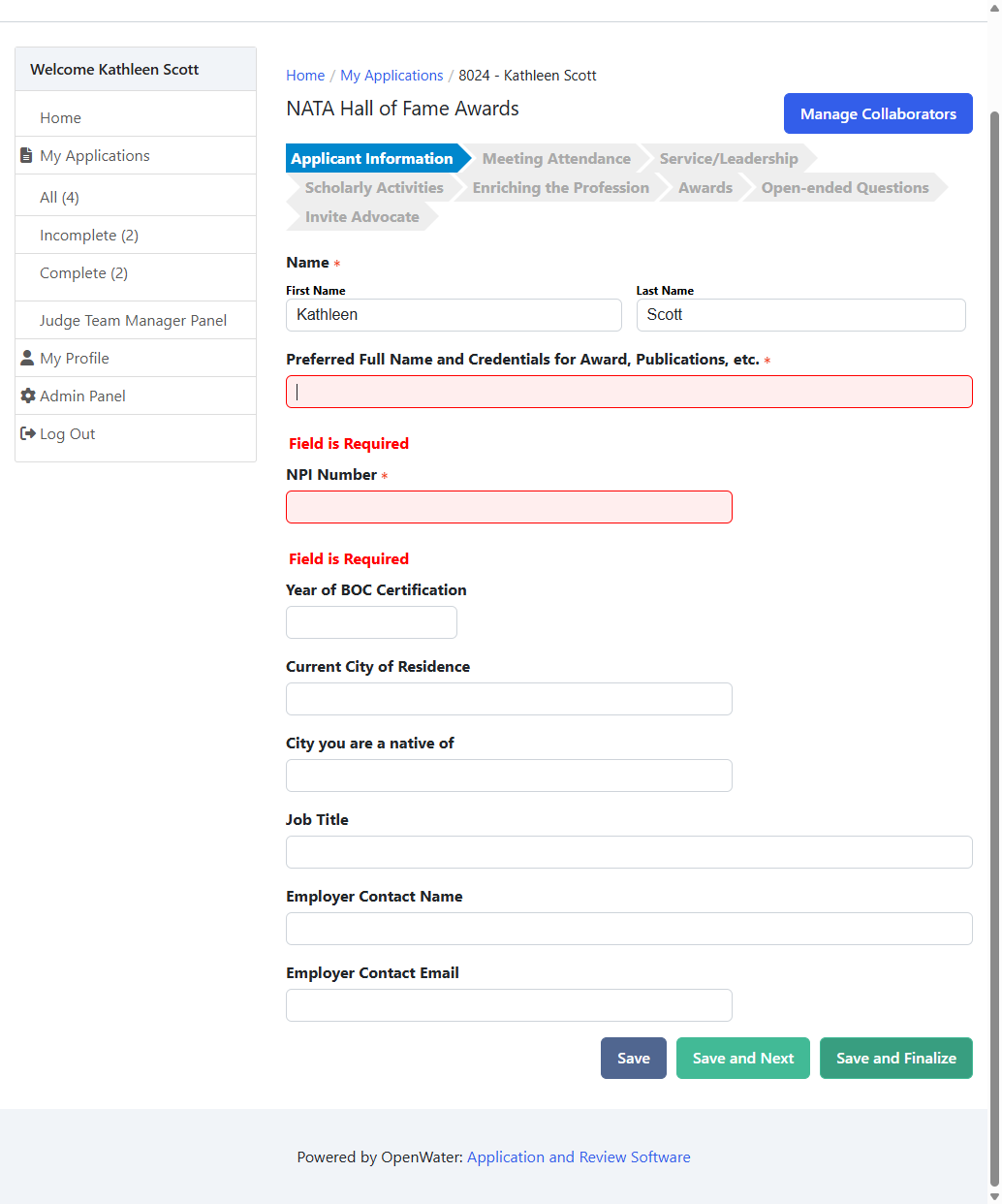
Task: Focus the First Name field
Action: (x=454, y=315)
